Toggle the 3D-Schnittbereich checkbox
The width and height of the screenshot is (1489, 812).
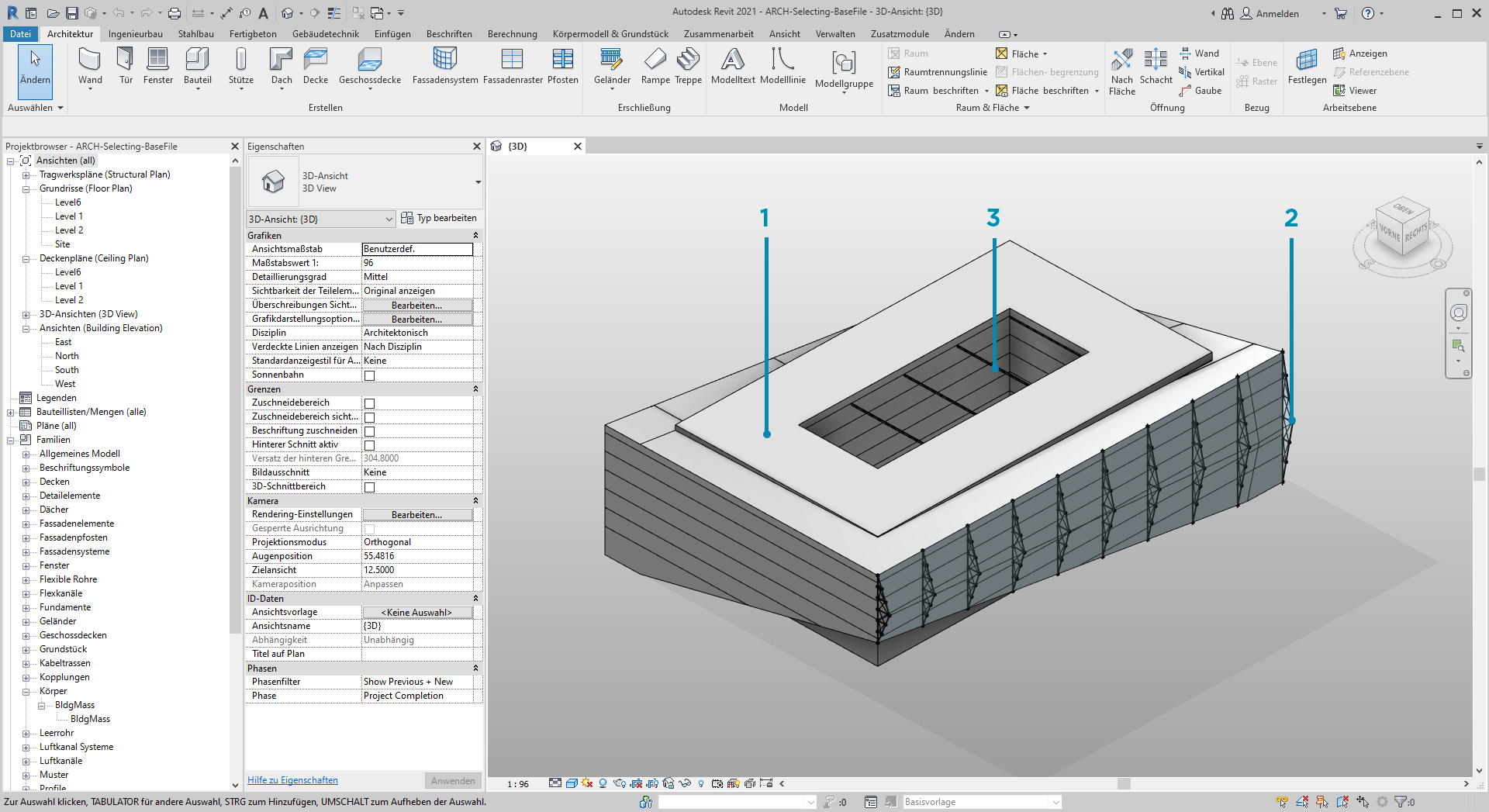click(370, 487)
